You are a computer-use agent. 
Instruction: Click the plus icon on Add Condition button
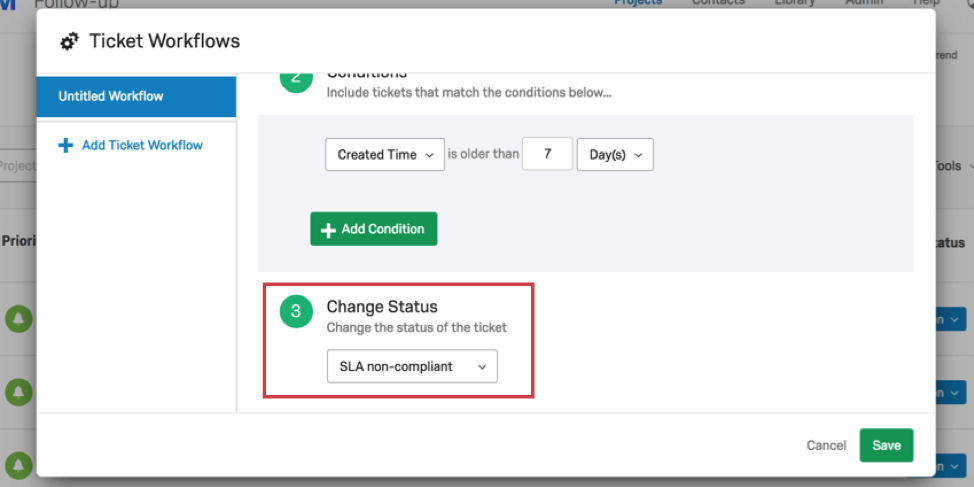[327, 230]
